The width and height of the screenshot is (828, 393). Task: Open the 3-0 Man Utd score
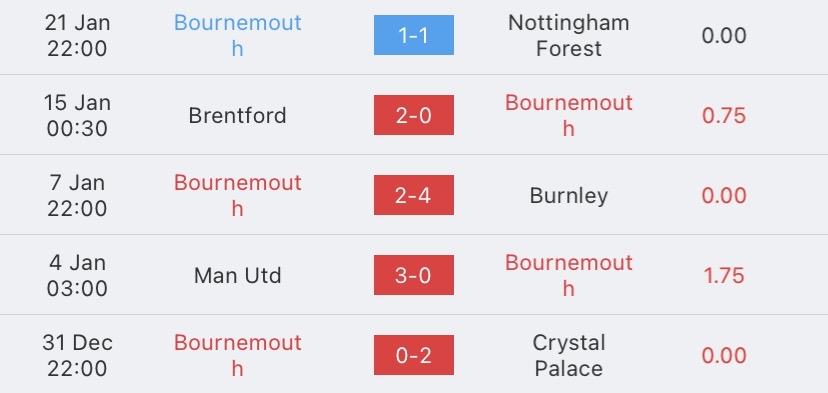(x=413, y=275)
